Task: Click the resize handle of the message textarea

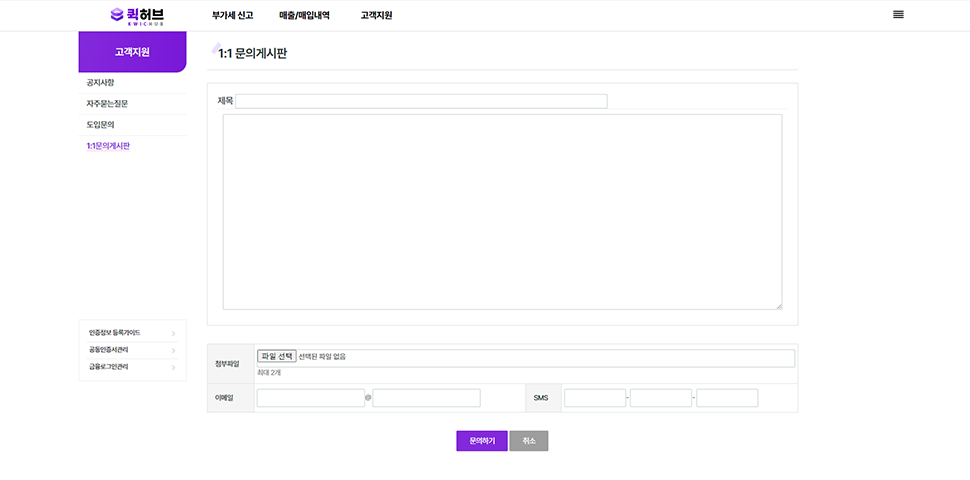Action: (778, 306)
